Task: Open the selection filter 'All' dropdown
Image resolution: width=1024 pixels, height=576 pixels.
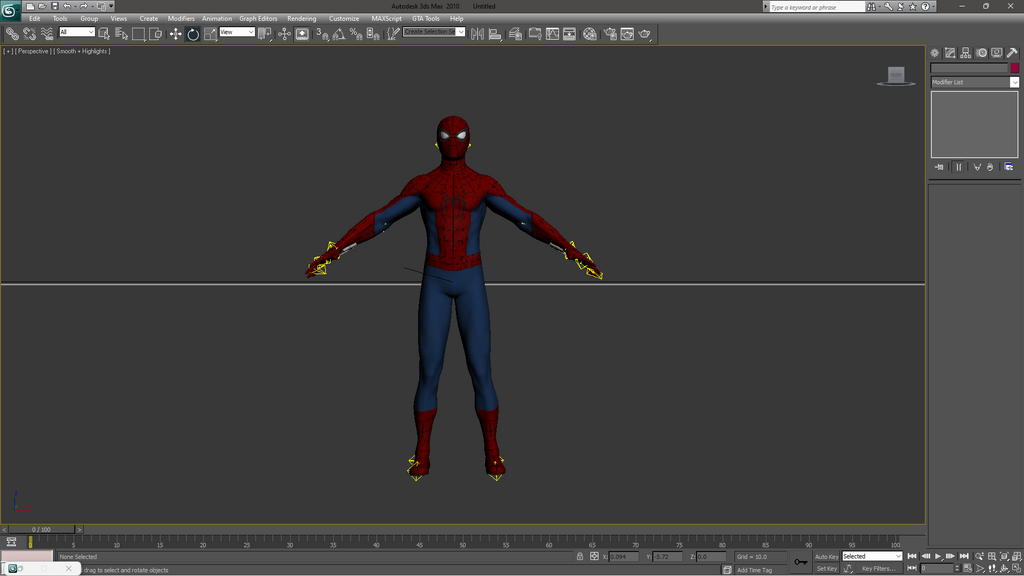Action: pos(76,32)
